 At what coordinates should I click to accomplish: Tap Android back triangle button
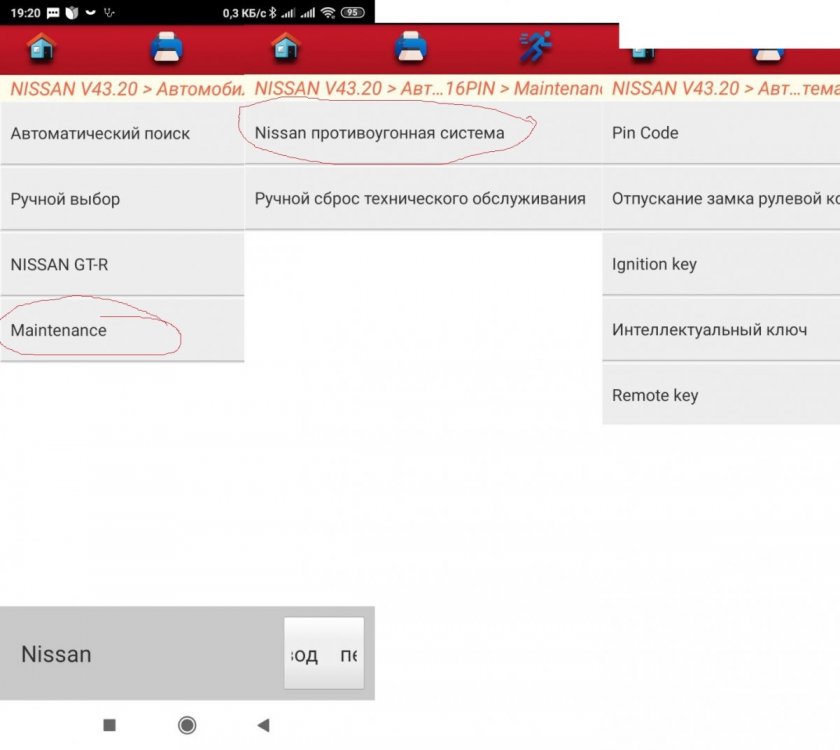[x=264, y=725]
